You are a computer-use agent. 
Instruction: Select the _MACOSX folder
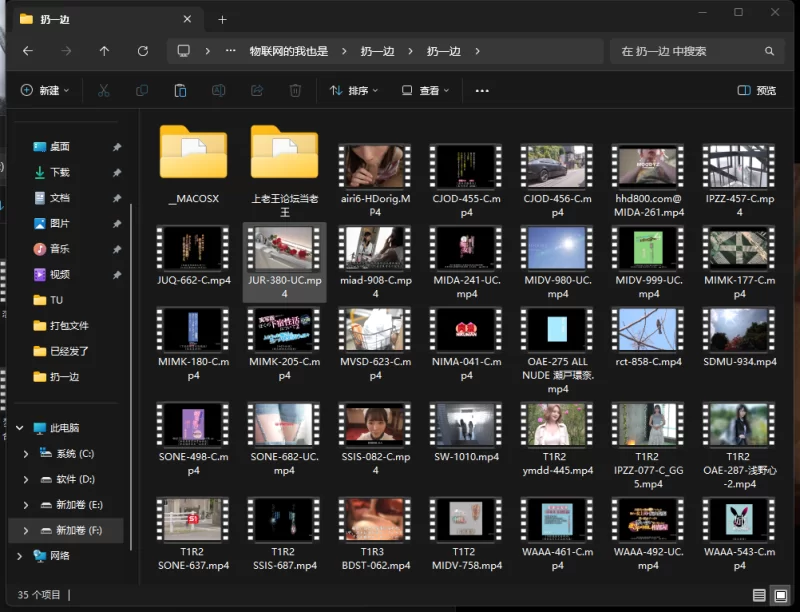tap(193, 165)
